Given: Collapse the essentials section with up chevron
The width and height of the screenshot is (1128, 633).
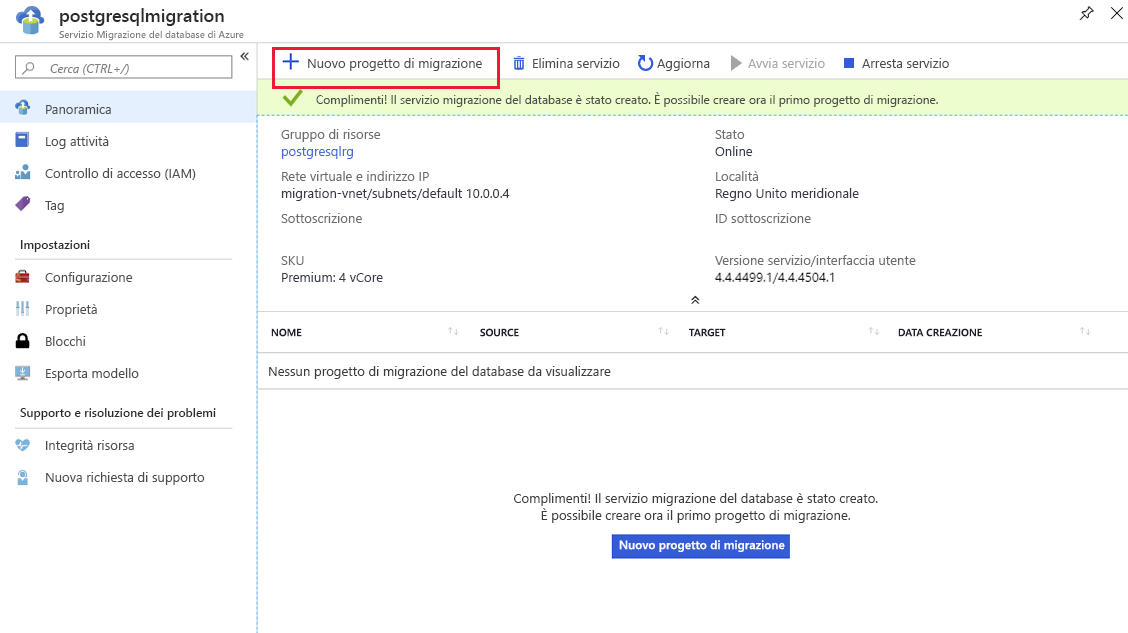Looking at the screenshot, I should (x=695, y=300).
